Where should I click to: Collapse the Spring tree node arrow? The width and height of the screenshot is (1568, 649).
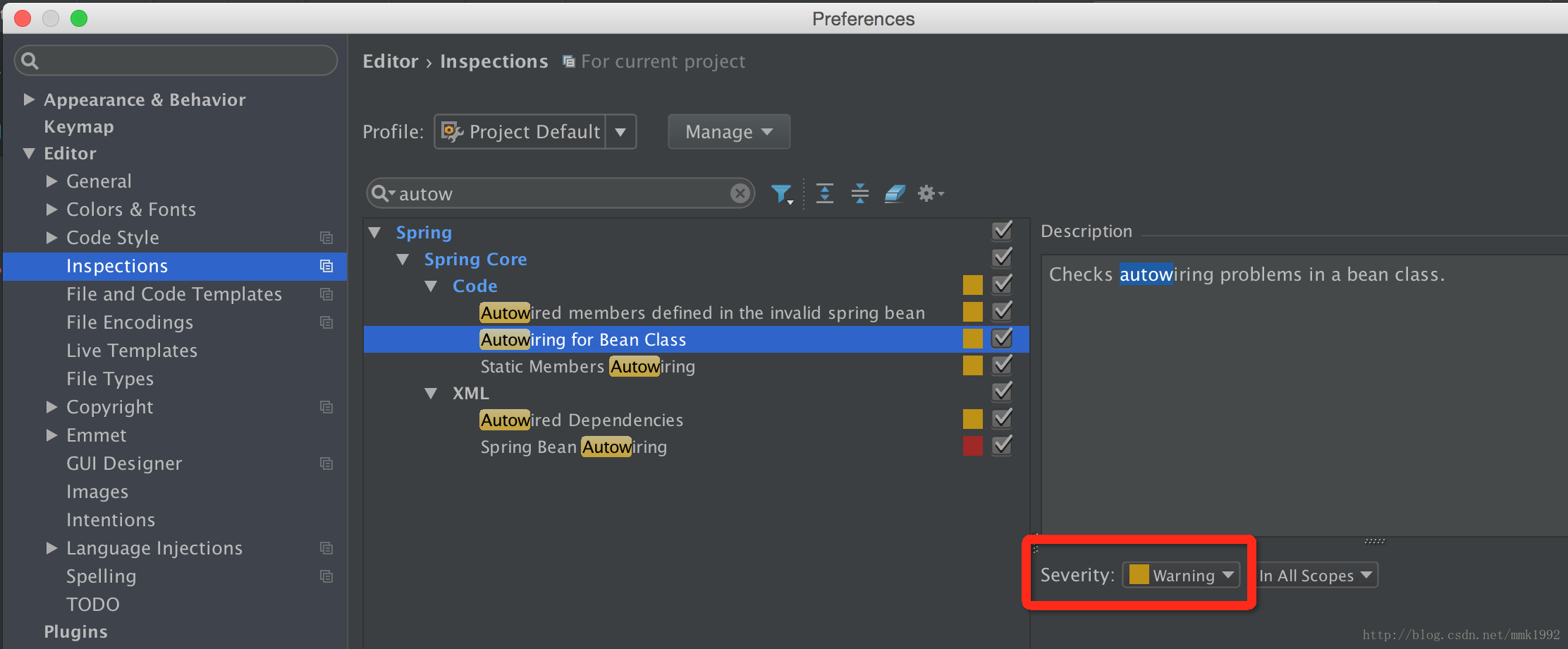click(x=375, y=232)
